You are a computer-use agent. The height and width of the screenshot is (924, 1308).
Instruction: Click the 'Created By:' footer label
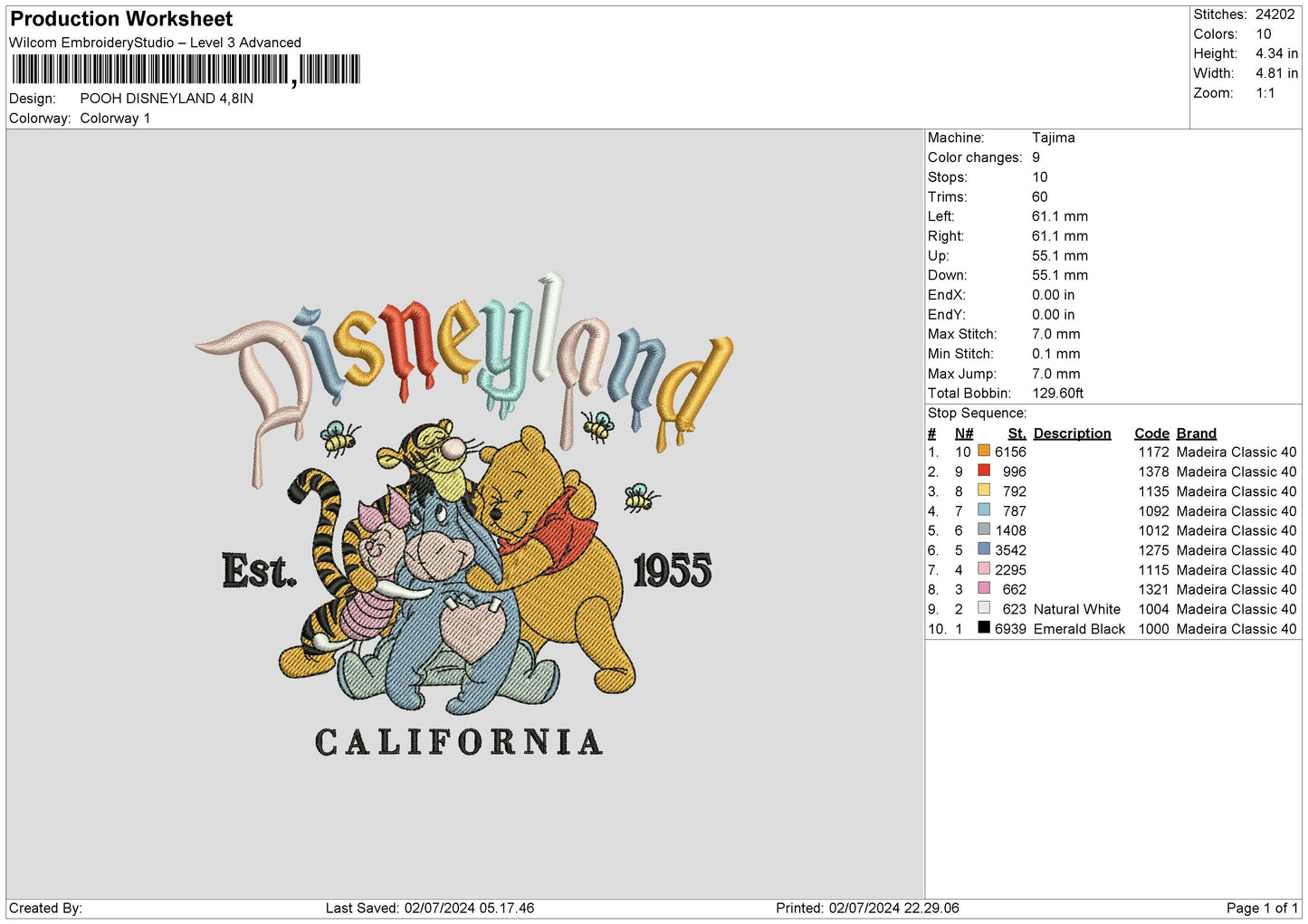[x=45, y=909]
